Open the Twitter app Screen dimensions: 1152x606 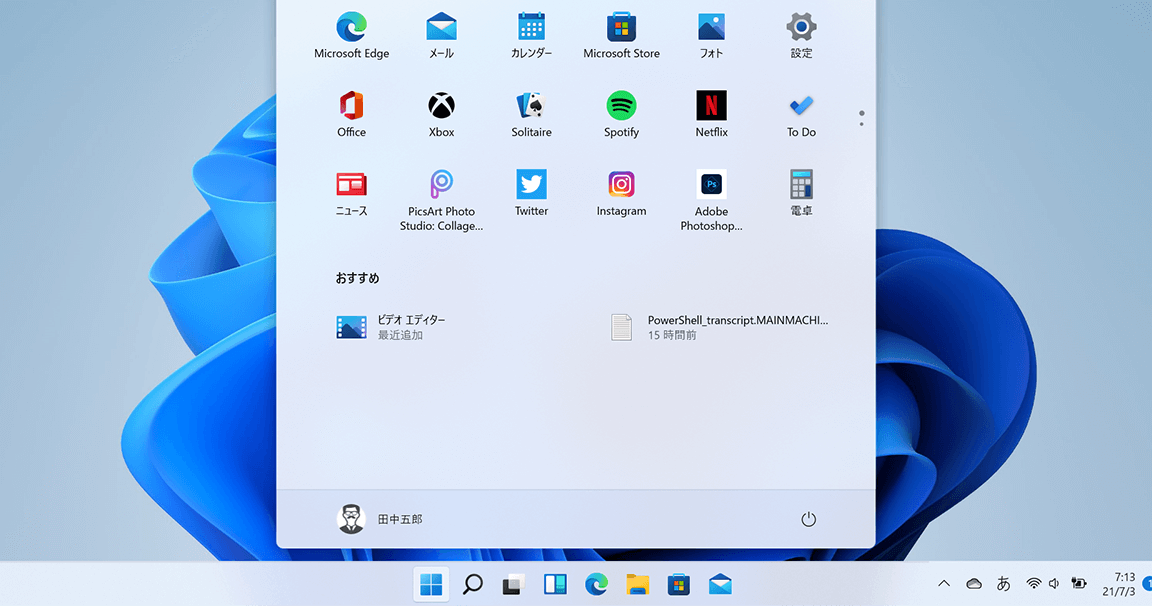(x=531, y=194)
